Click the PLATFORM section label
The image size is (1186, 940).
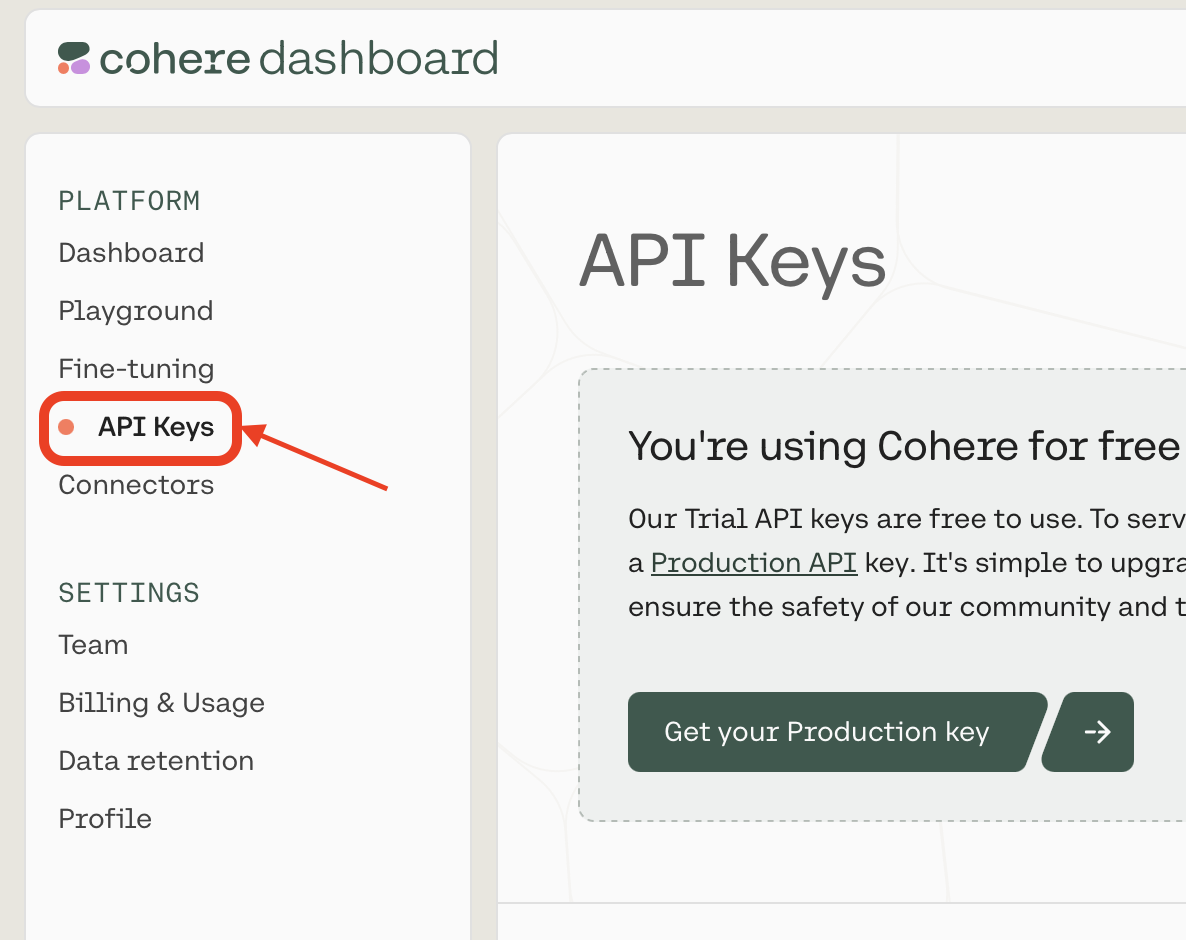129,201
